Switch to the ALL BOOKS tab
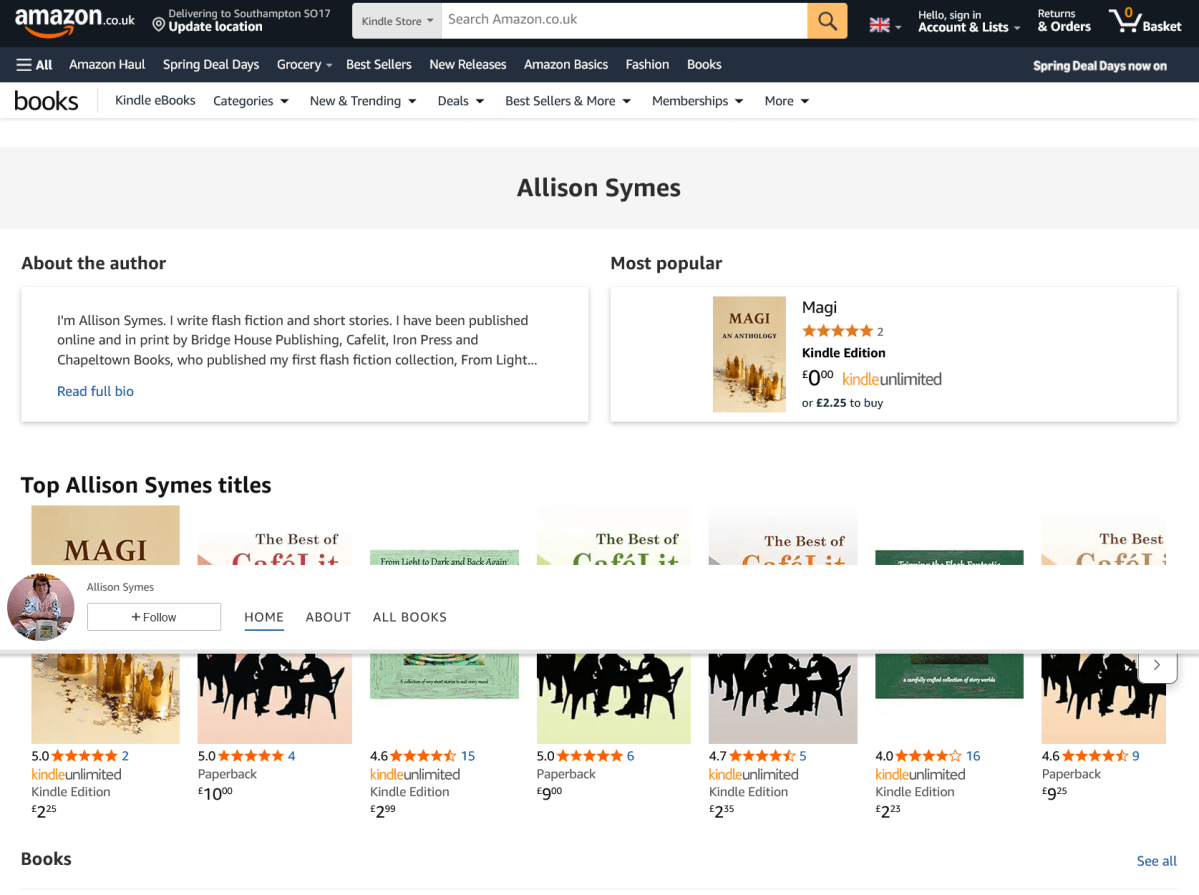Screen dimensions: 1199x895 pos(409,617)
